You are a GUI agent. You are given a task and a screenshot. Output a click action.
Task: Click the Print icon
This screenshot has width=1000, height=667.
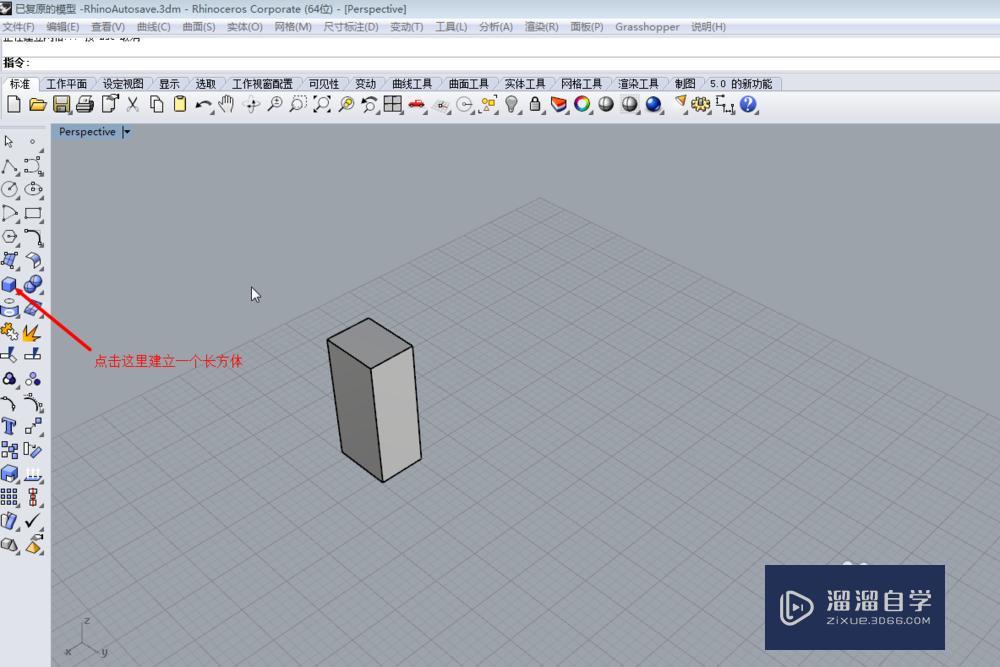(85, 105)
